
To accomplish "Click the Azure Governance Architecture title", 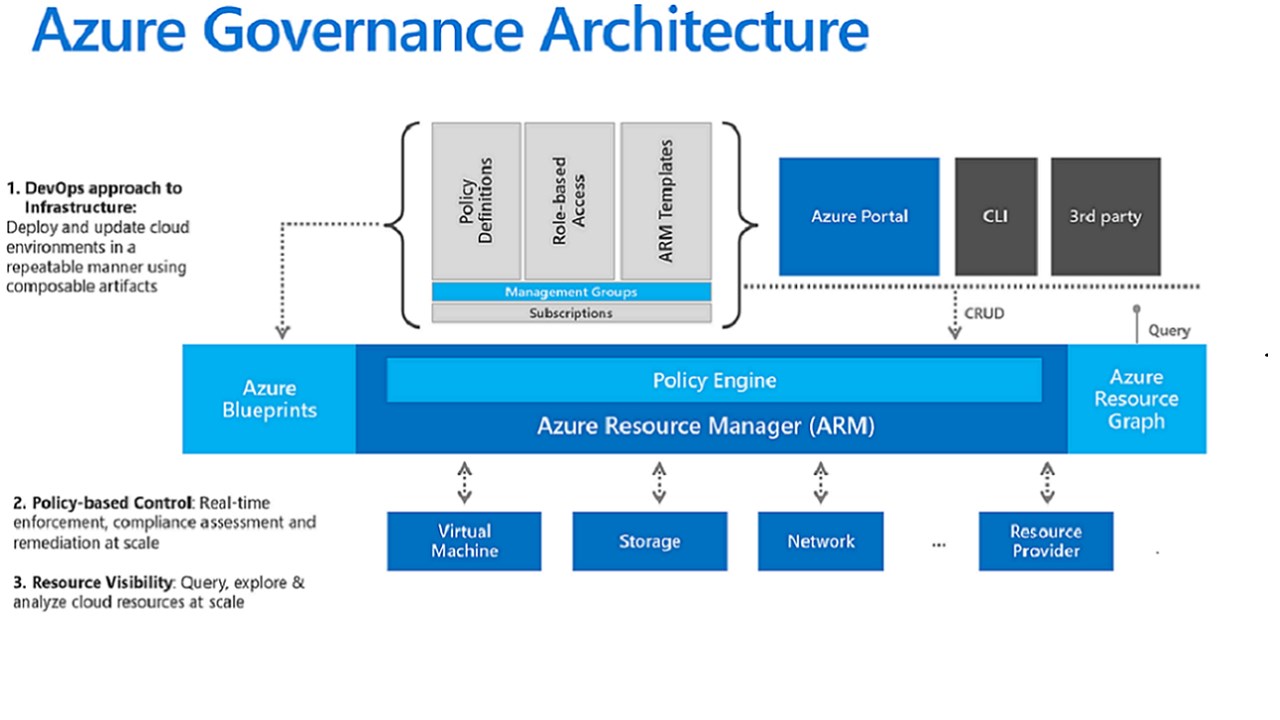I will pyautogui.click(x=450, y=32).
